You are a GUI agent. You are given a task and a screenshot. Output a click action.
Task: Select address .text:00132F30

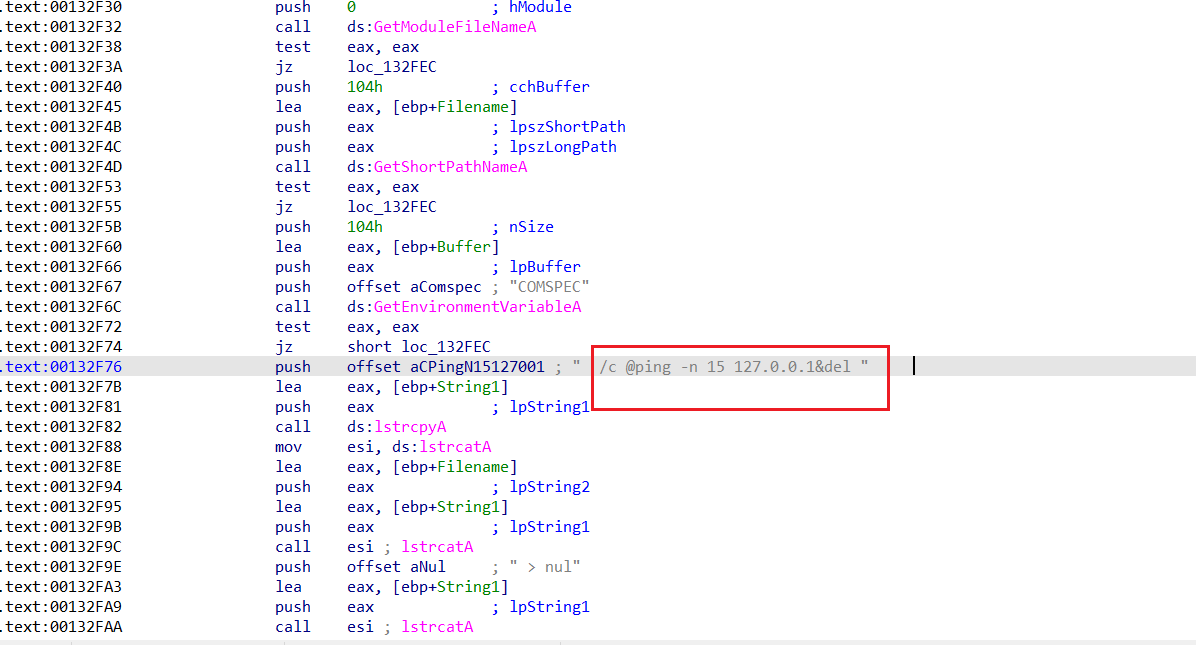click(61, 8)
